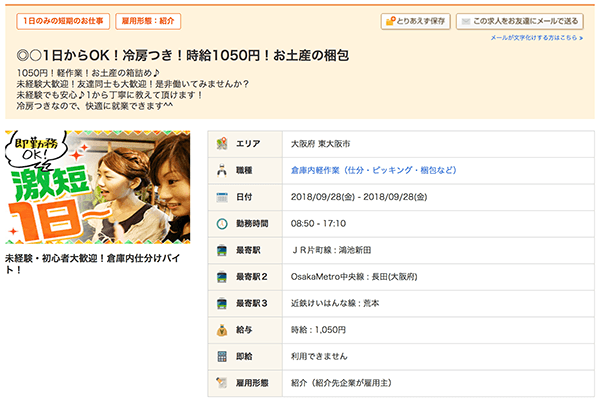Click the train icon beside 最寄駅2
This screenshot has width=600, height=401.
tap(222, 277)
